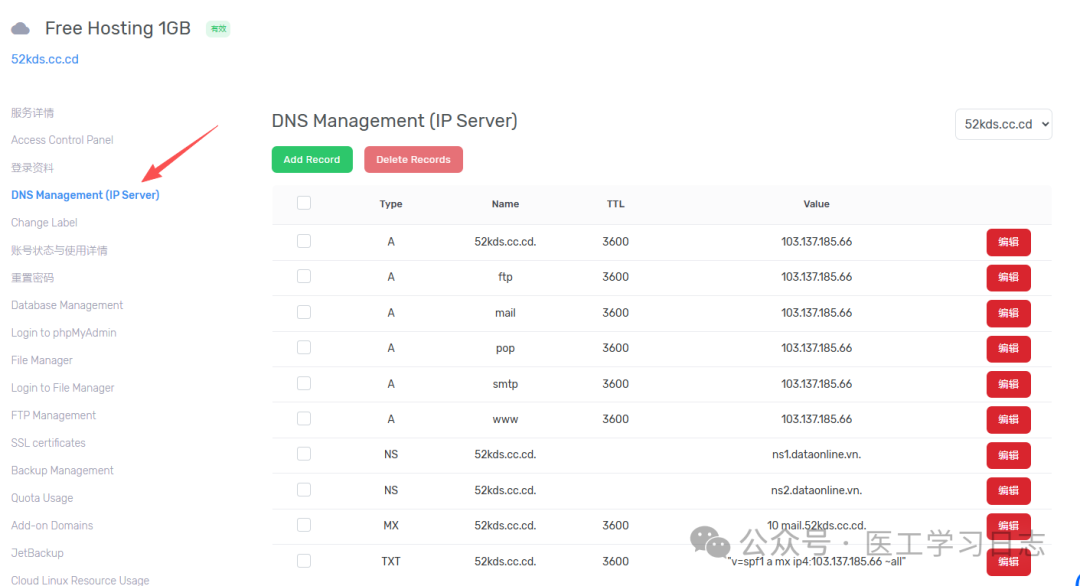Screen dimensions: 1080x586
Task: Open the 52kds.cc.cd link under title
Action: point(45,59)
